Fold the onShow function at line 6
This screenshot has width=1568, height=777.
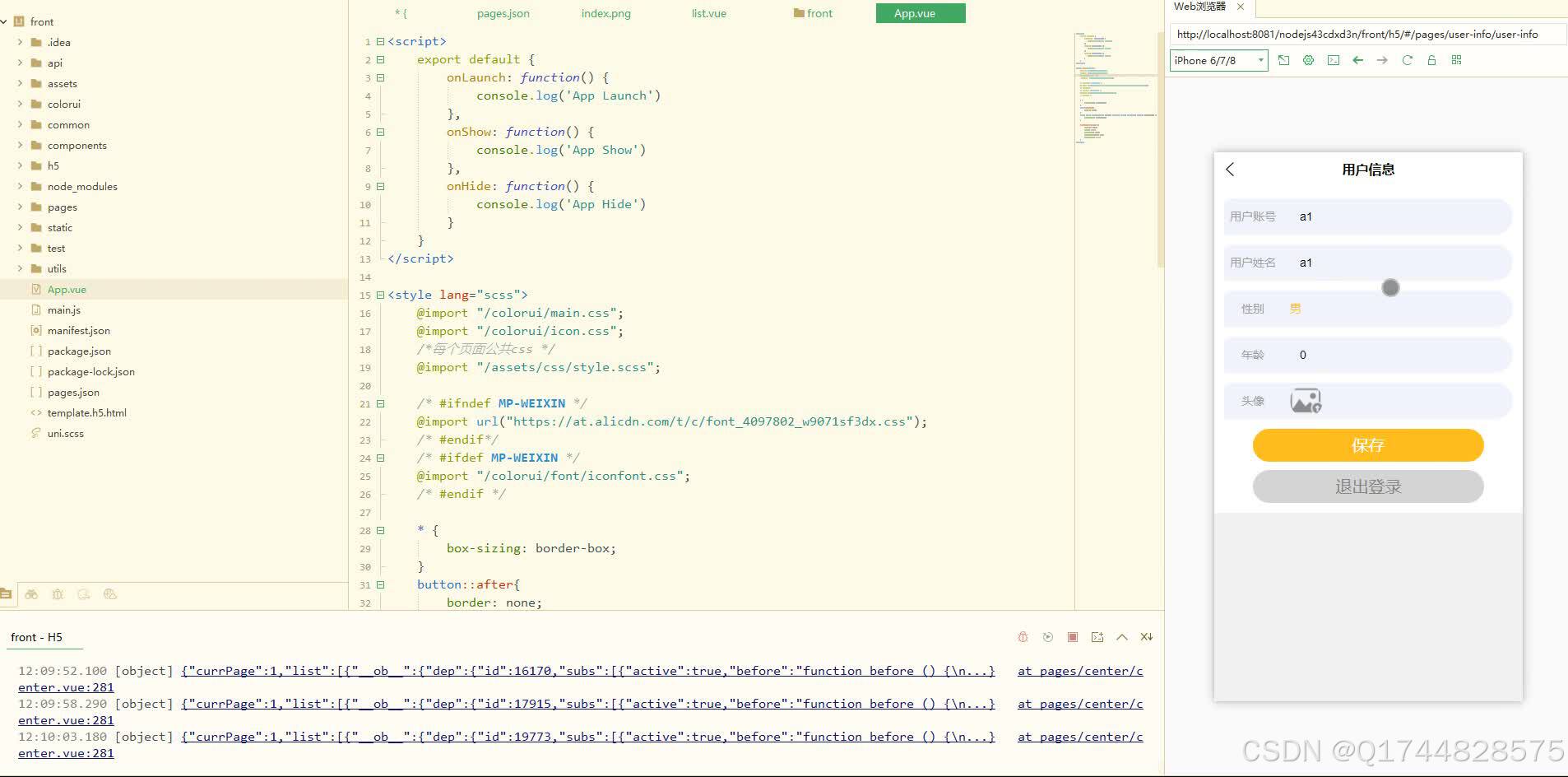pyautogui.click(x=380, y=132)
